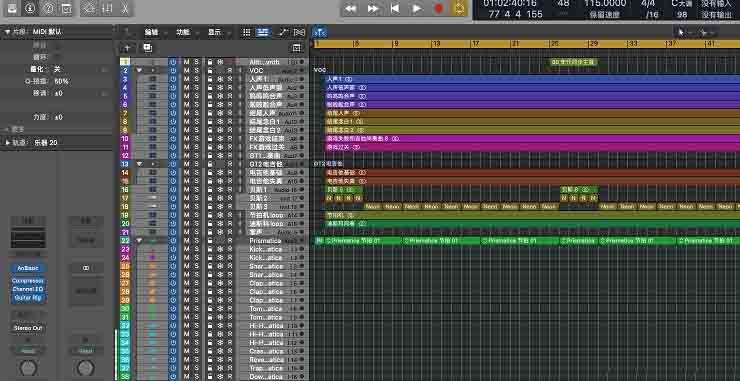This screenshot has height=381, width=740.
Task: Mute the VOC track
Action: [186, 70]
